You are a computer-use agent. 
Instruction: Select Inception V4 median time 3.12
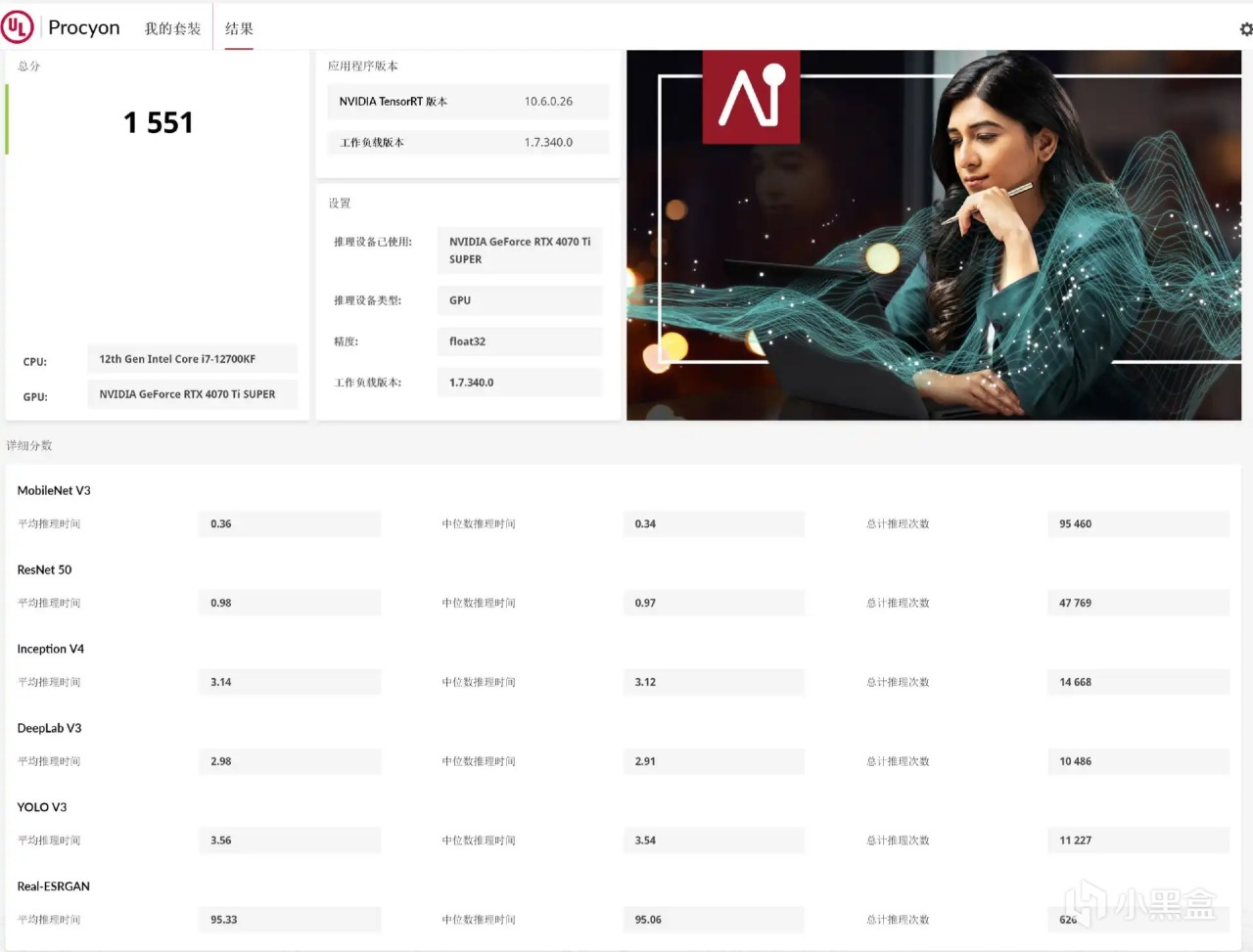pyautogui.click(x=714, y=682)
